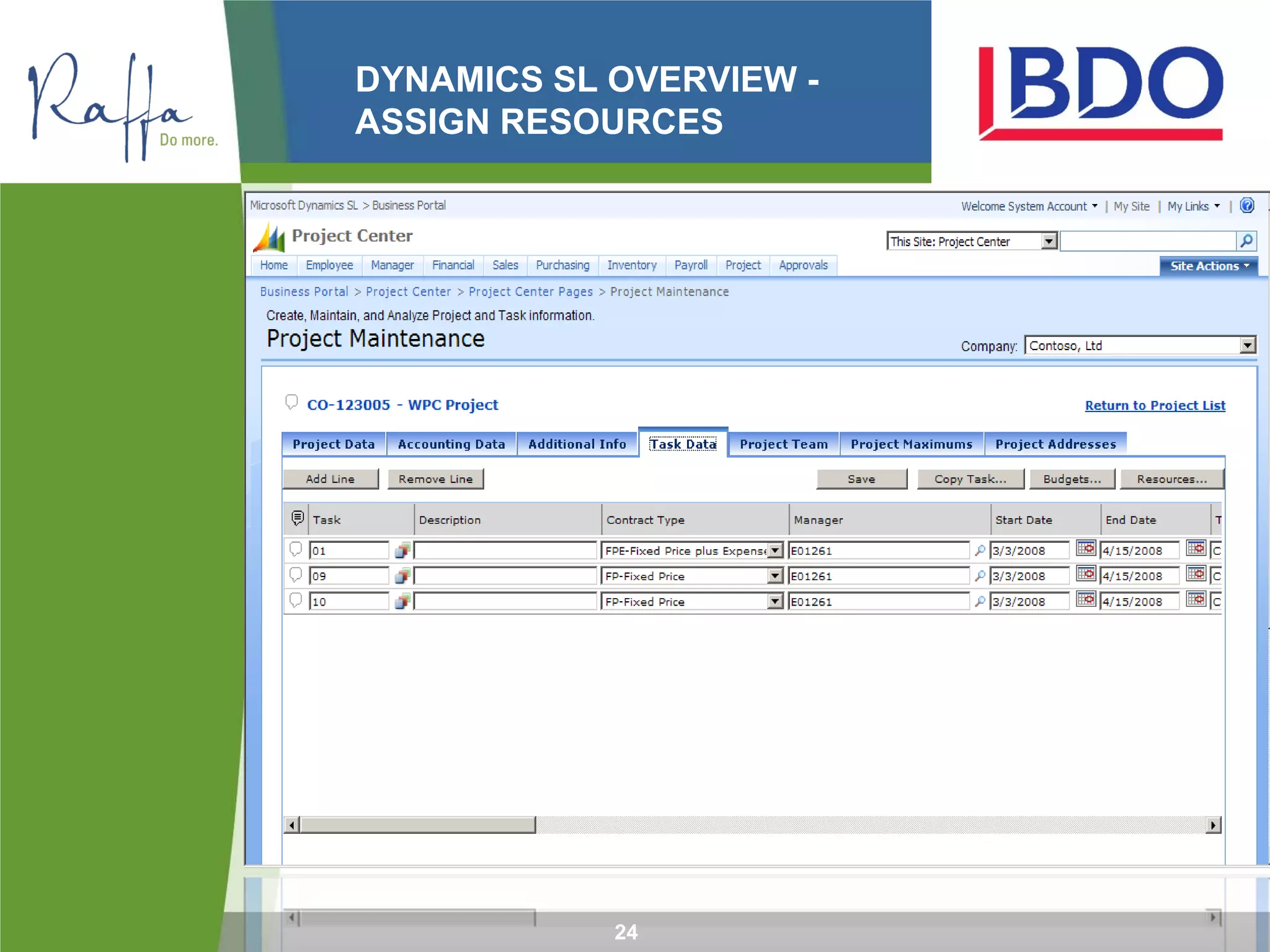Image resolution: width=1270 pixels, height=952 pixels.
Task: Open note bubble for task 10
Action: click(296, 601)
